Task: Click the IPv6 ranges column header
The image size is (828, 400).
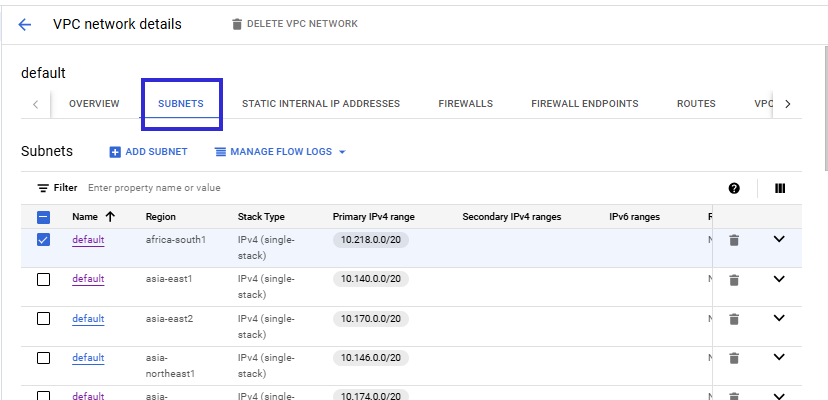Action: click(634, 217)
